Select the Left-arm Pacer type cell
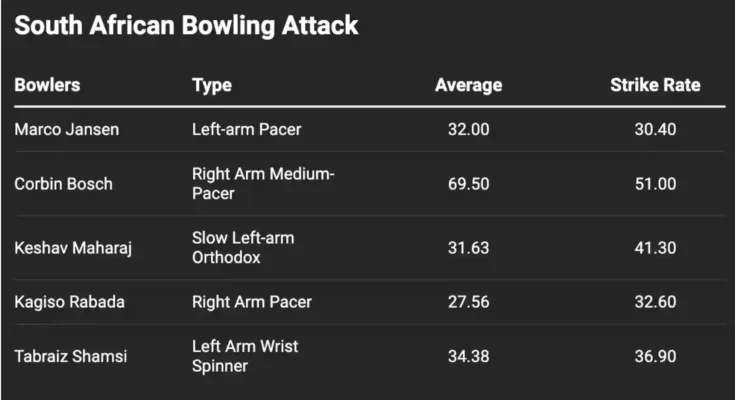 coord(247,129)
